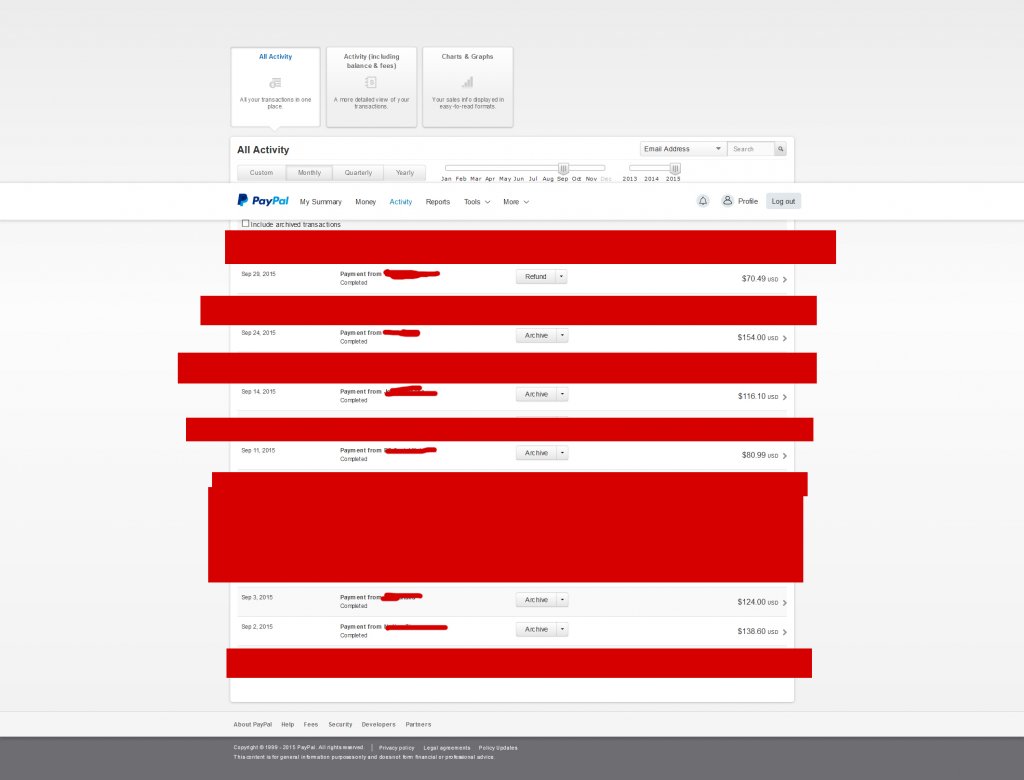Expand the More menu
This screenshot has height=780, width=1024.
(x=516, y=202)
